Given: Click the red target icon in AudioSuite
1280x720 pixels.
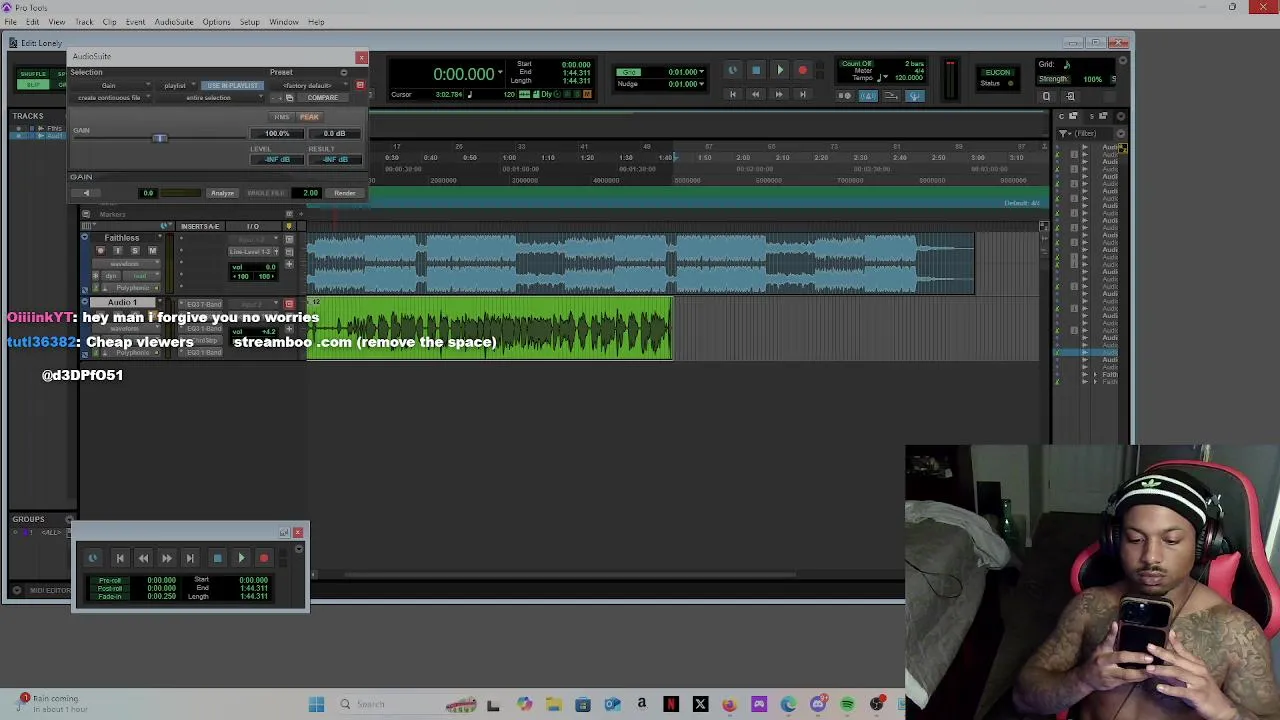Looking at the screenshot, I should pos(360,85).
